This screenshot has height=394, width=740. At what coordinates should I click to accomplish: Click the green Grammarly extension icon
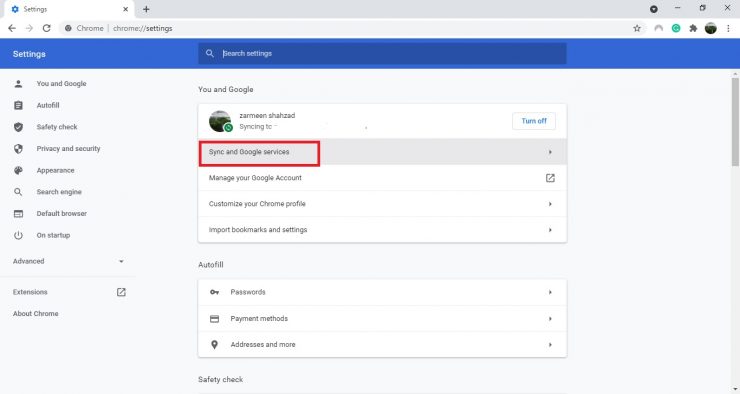click(676, 28)
